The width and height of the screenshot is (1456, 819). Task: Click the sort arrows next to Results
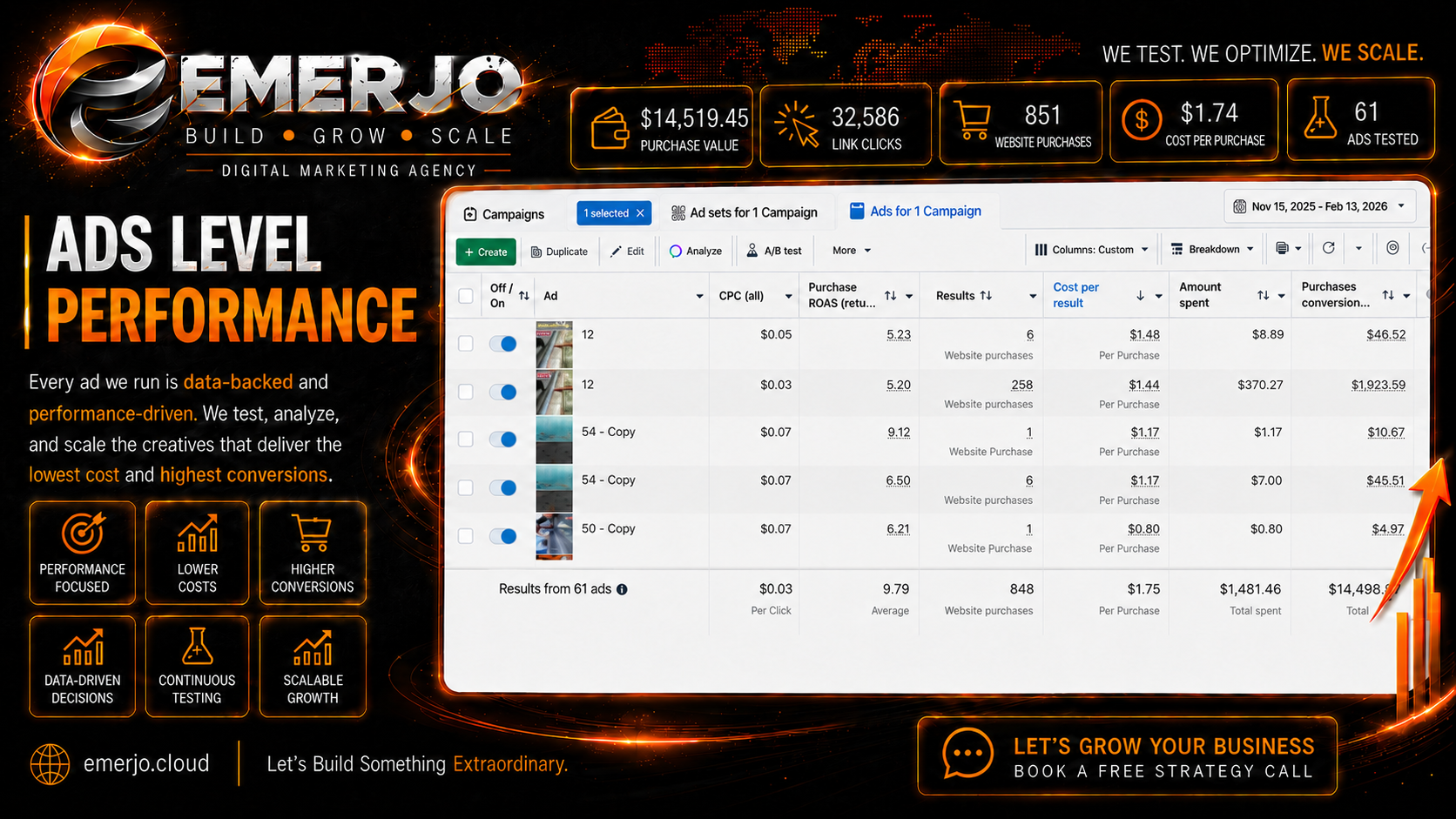tap(986, 296)
